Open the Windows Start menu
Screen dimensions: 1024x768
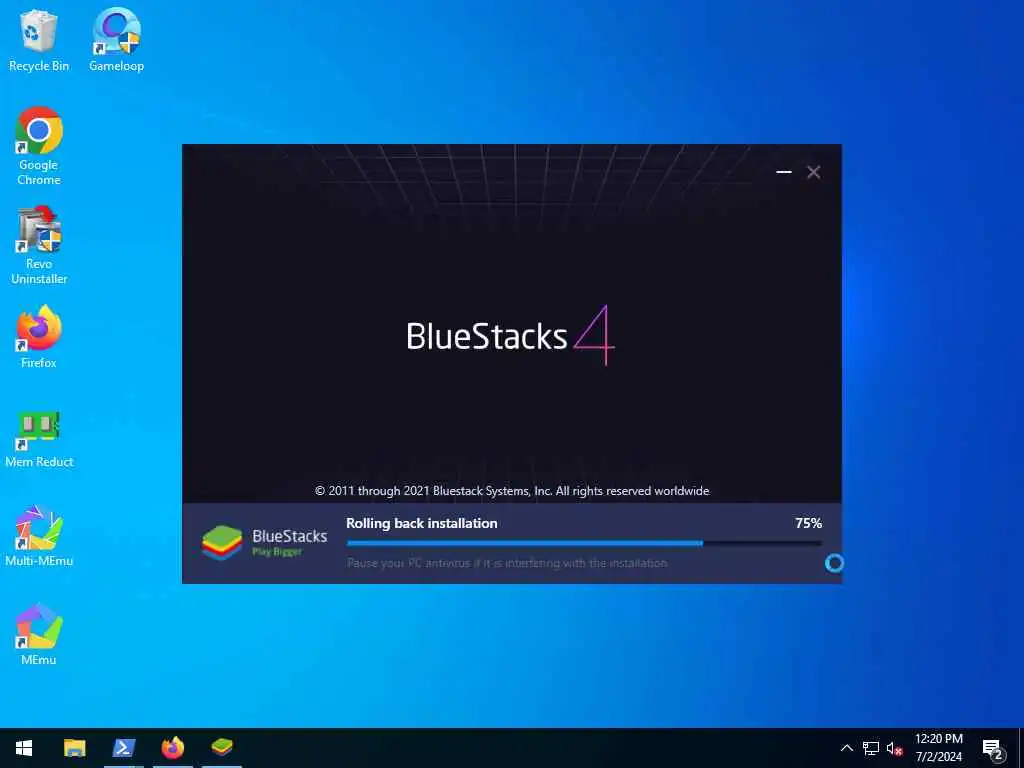(x=24, y=748)
